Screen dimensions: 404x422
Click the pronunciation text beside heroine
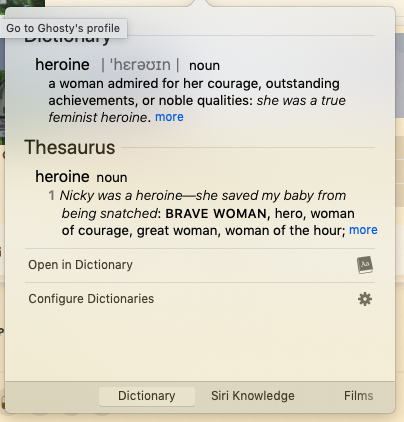point(140,65)
